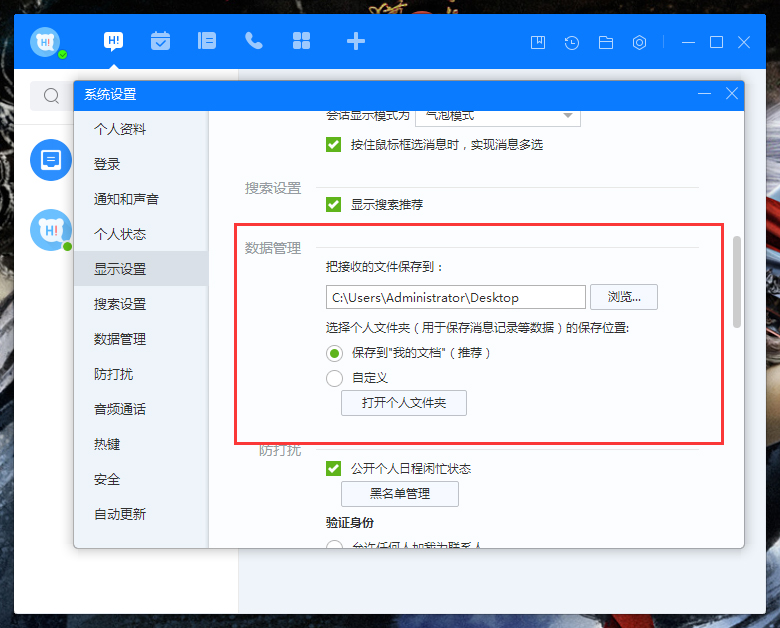Click 打开个人文件夹 button
780x628 pixels.
403,403
